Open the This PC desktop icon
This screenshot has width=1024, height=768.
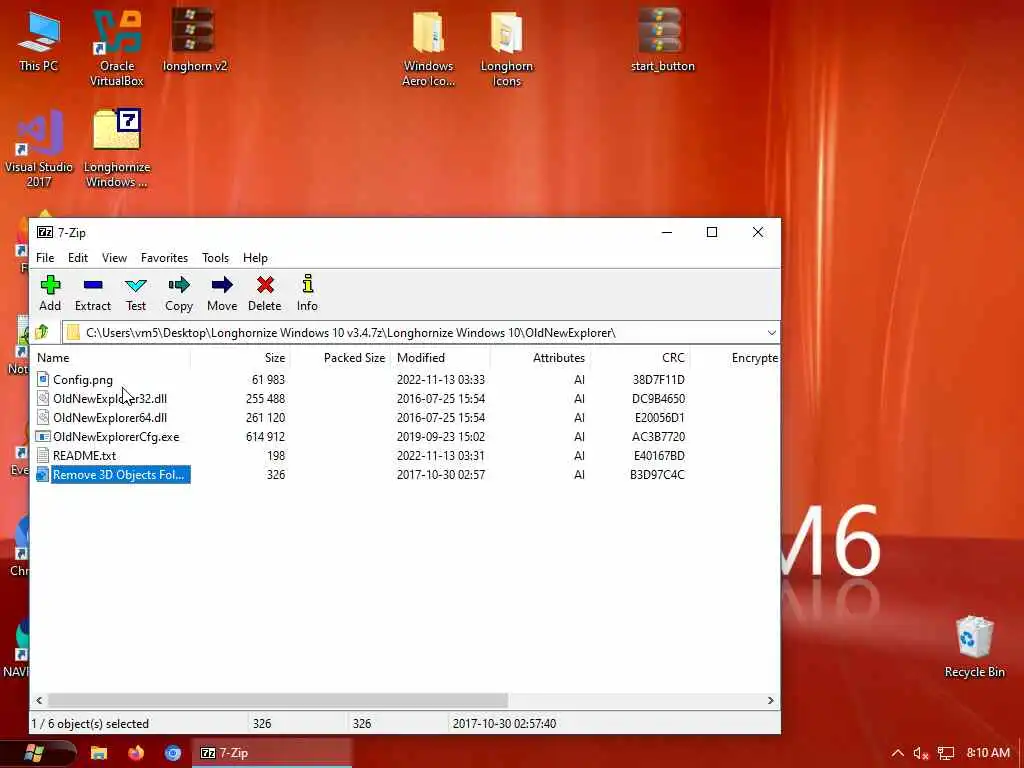[x=39, y=39]
